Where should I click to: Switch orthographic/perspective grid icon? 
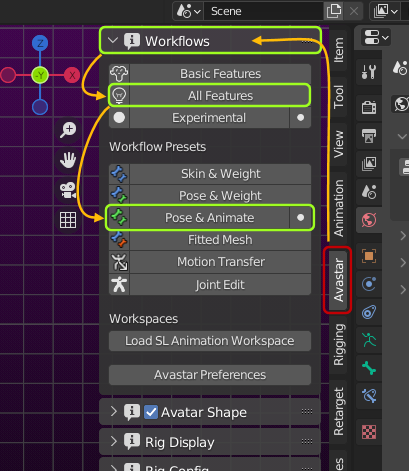tap(68, 220)
